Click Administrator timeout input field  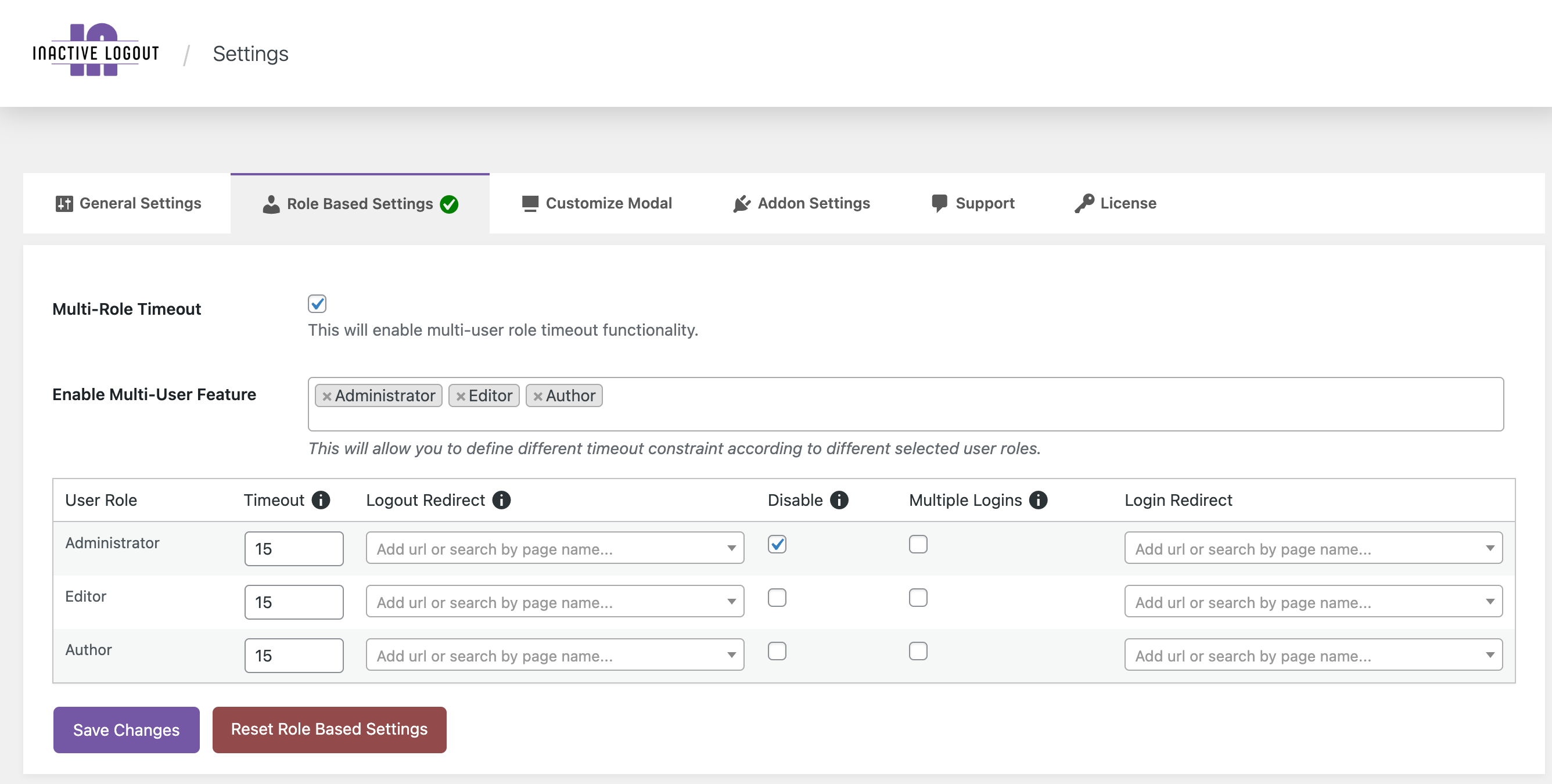point(294,549)
